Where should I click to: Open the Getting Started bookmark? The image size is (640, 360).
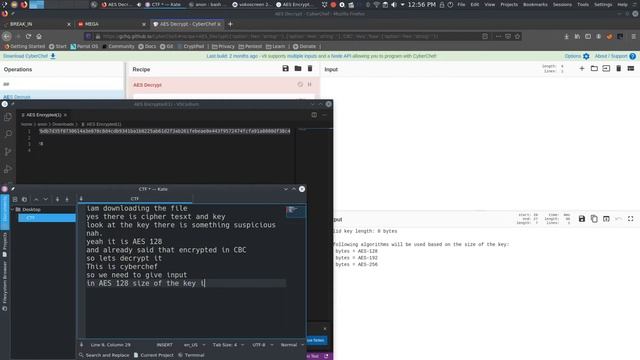pyautogui.click(x=24, y=47)
